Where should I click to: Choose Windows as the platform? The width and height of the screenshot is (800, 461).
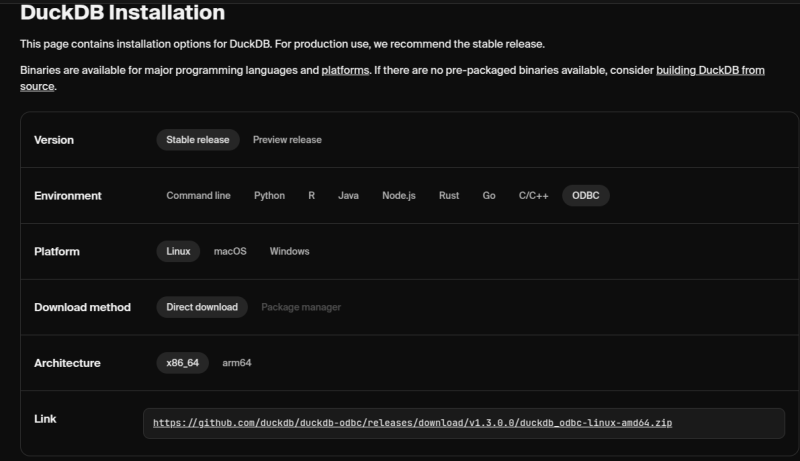[x=289, y=251]
